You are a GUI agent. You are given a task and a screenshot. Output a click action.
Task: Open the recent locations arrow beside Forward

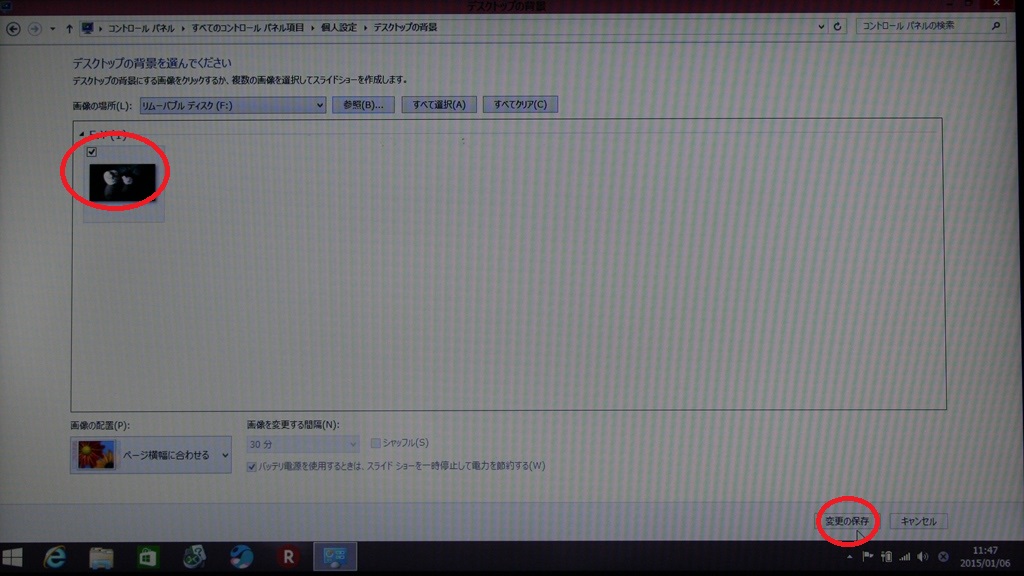tap(53, 29)
